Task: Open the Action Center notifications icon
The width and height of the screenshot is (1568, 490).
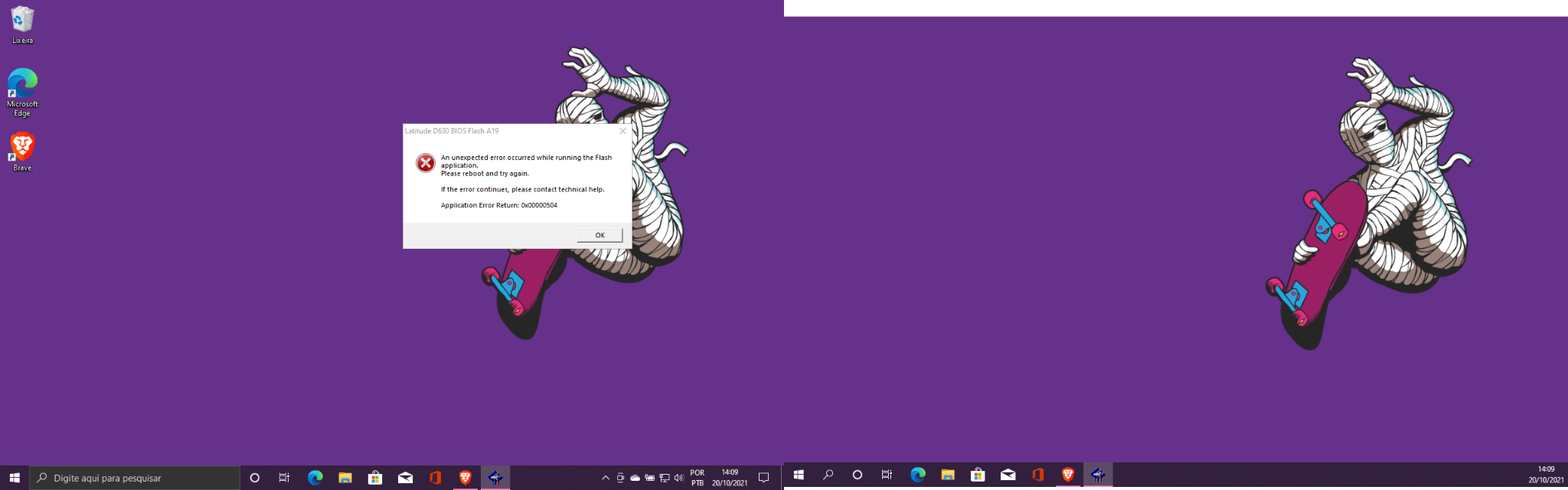Action: pos(763,478)
